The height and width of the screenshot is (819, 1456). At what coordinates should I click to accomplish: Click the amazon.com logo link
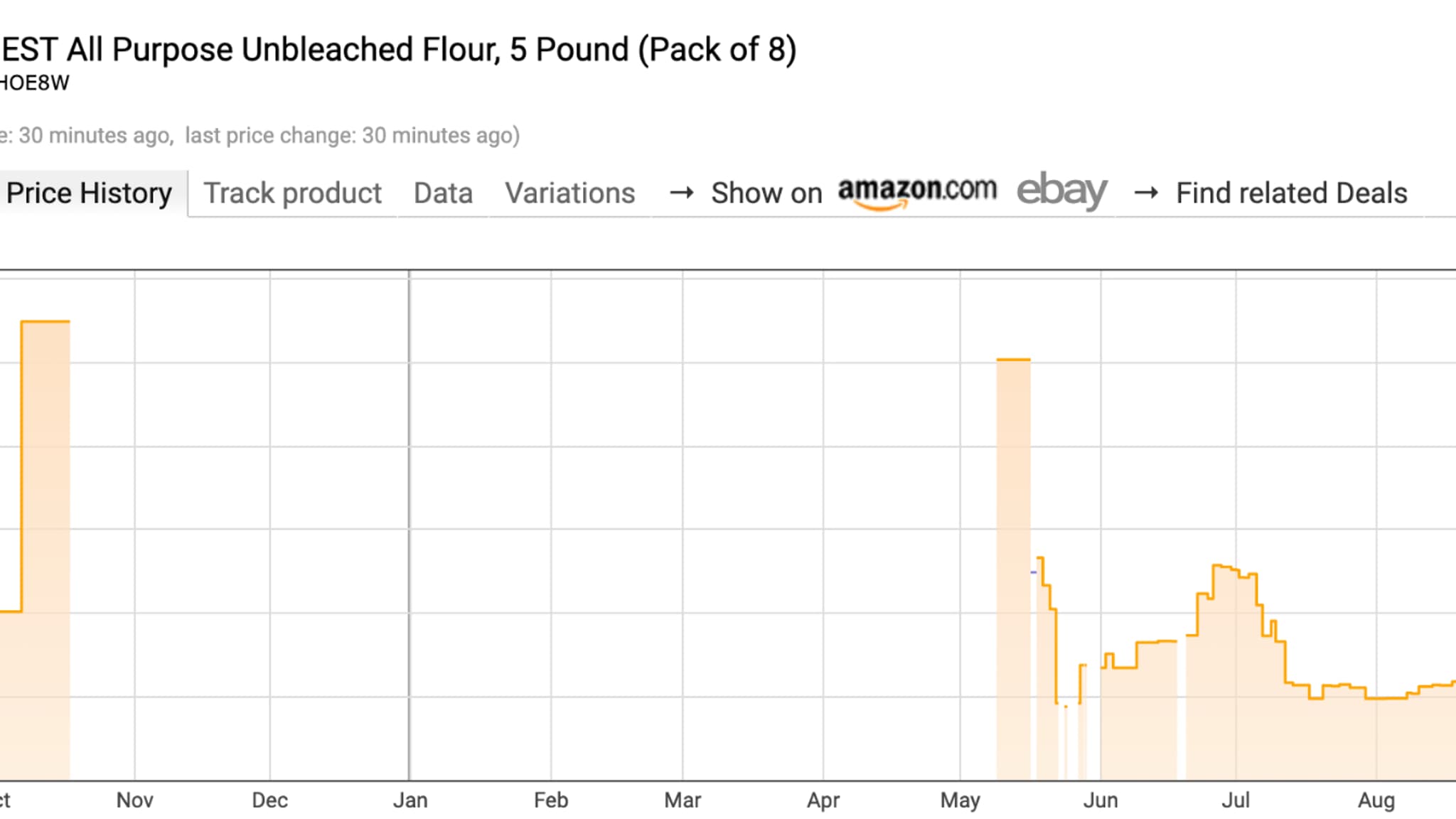pos(917,192)
